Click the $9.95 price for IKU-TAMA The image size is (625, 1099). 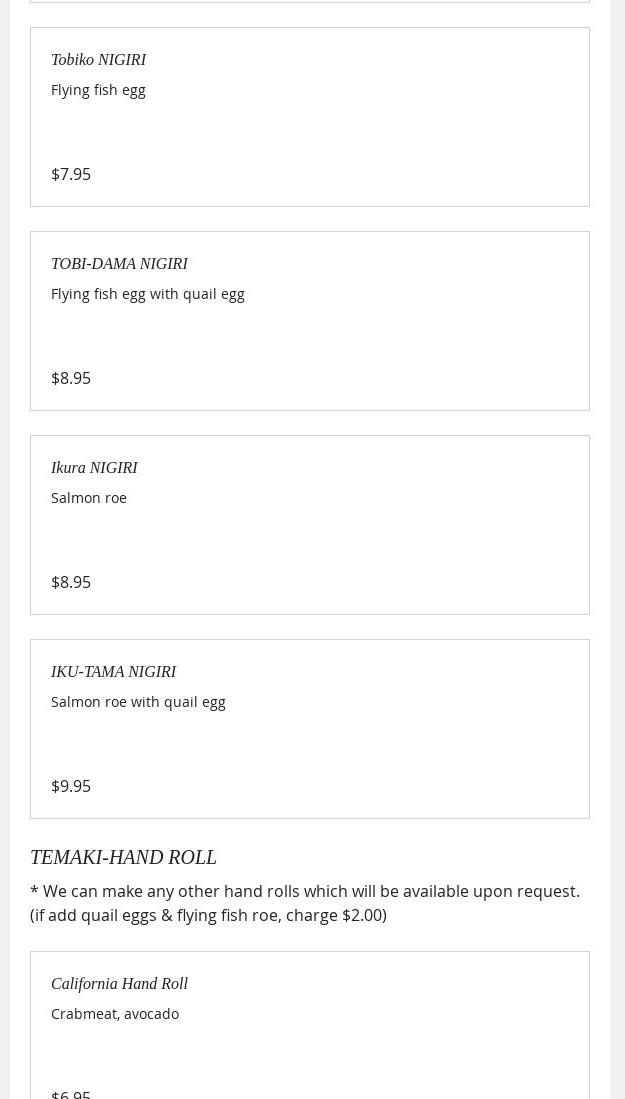(71, 786)
